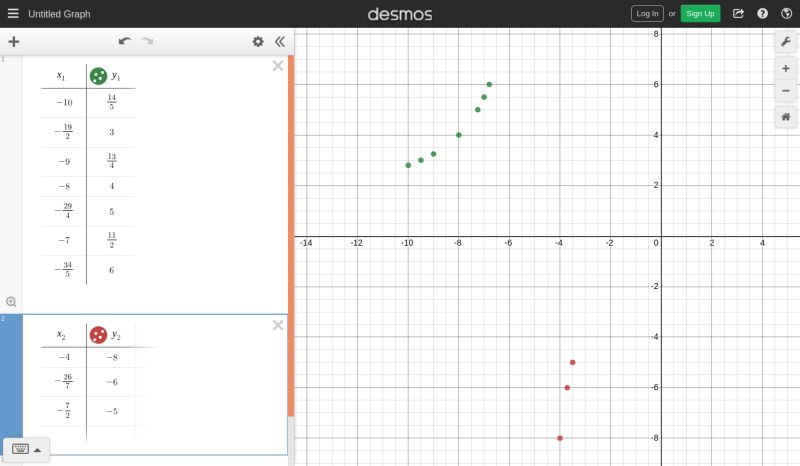Click y1 cell with value 6

(x=111, y=270)
